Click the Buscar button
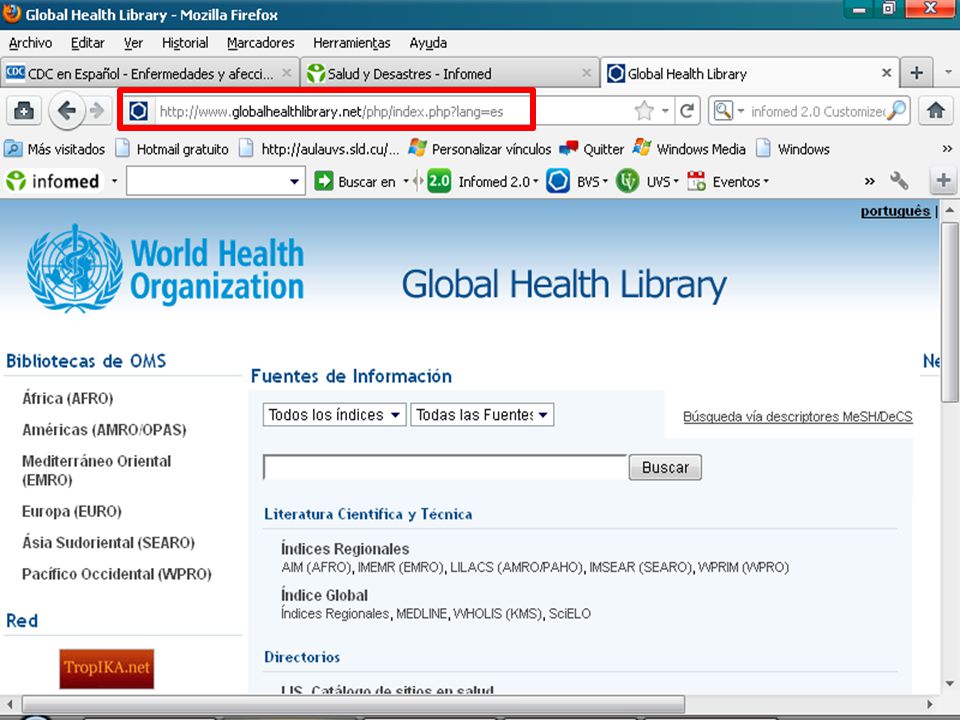 point(665,467)
